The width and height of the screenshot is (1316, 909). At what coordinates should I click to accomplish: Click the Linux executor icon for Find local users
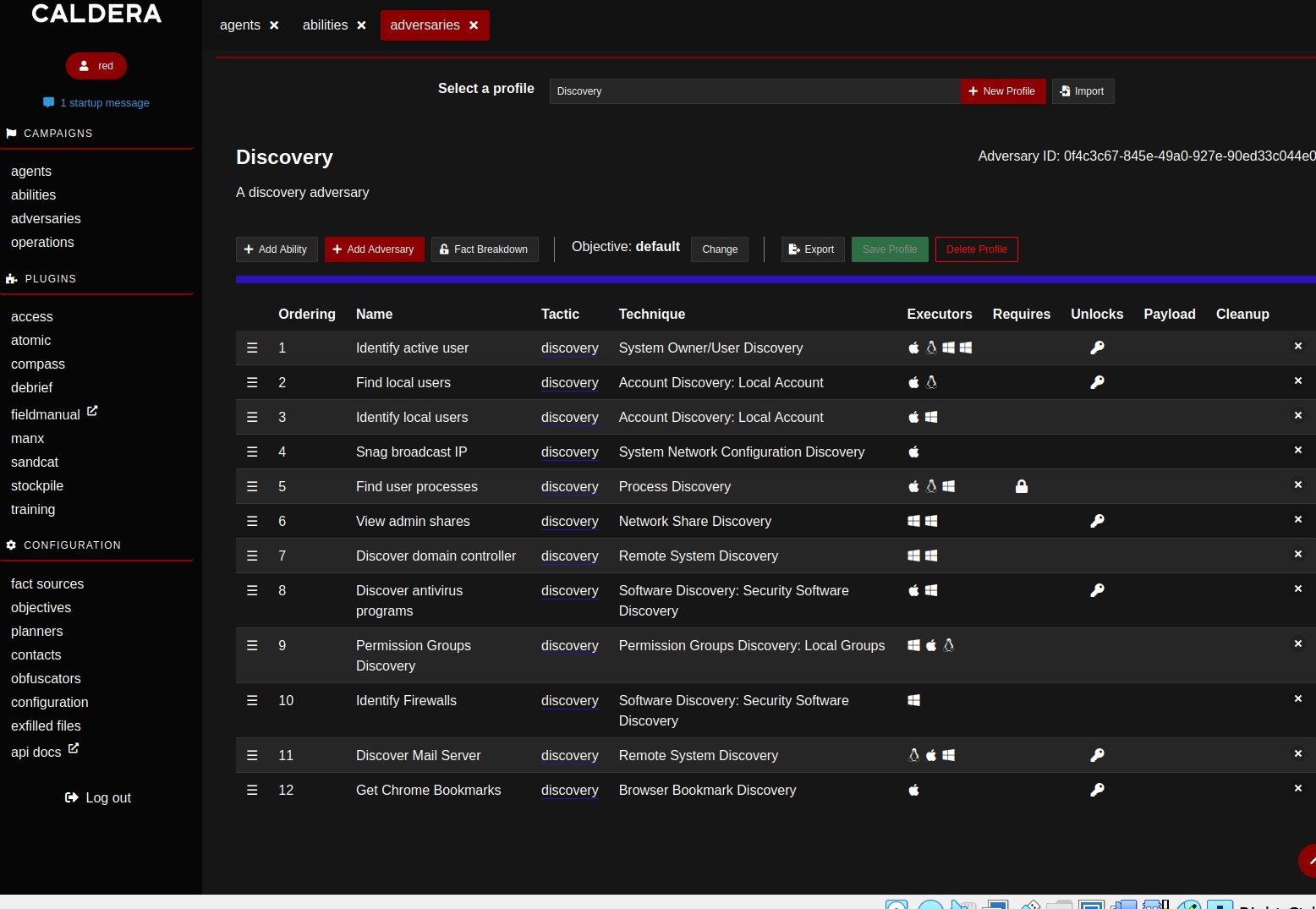[931, 382]
